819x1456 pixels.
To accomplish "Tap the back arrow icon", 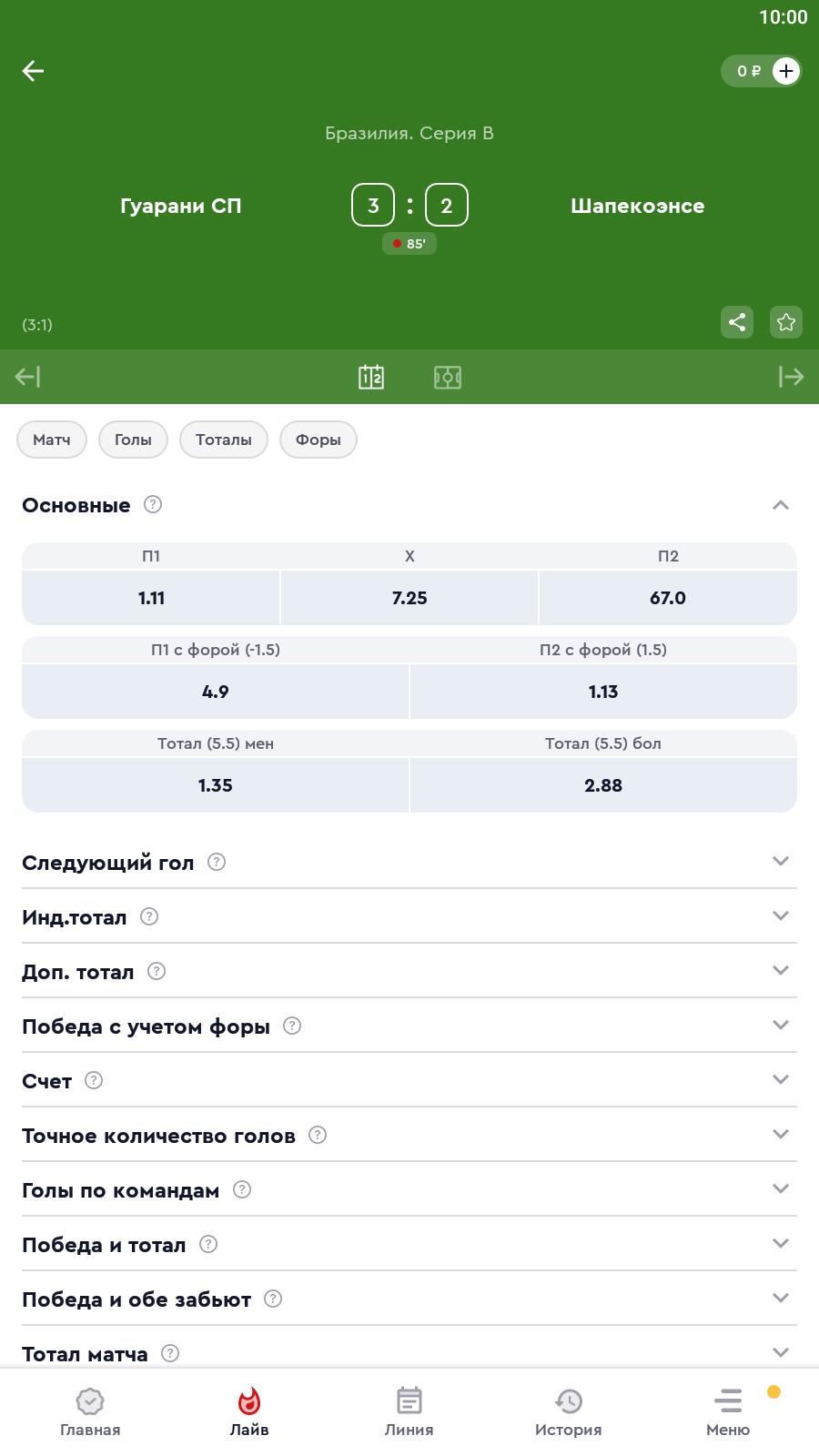I will pyautogui.click(x=33, y=71).
